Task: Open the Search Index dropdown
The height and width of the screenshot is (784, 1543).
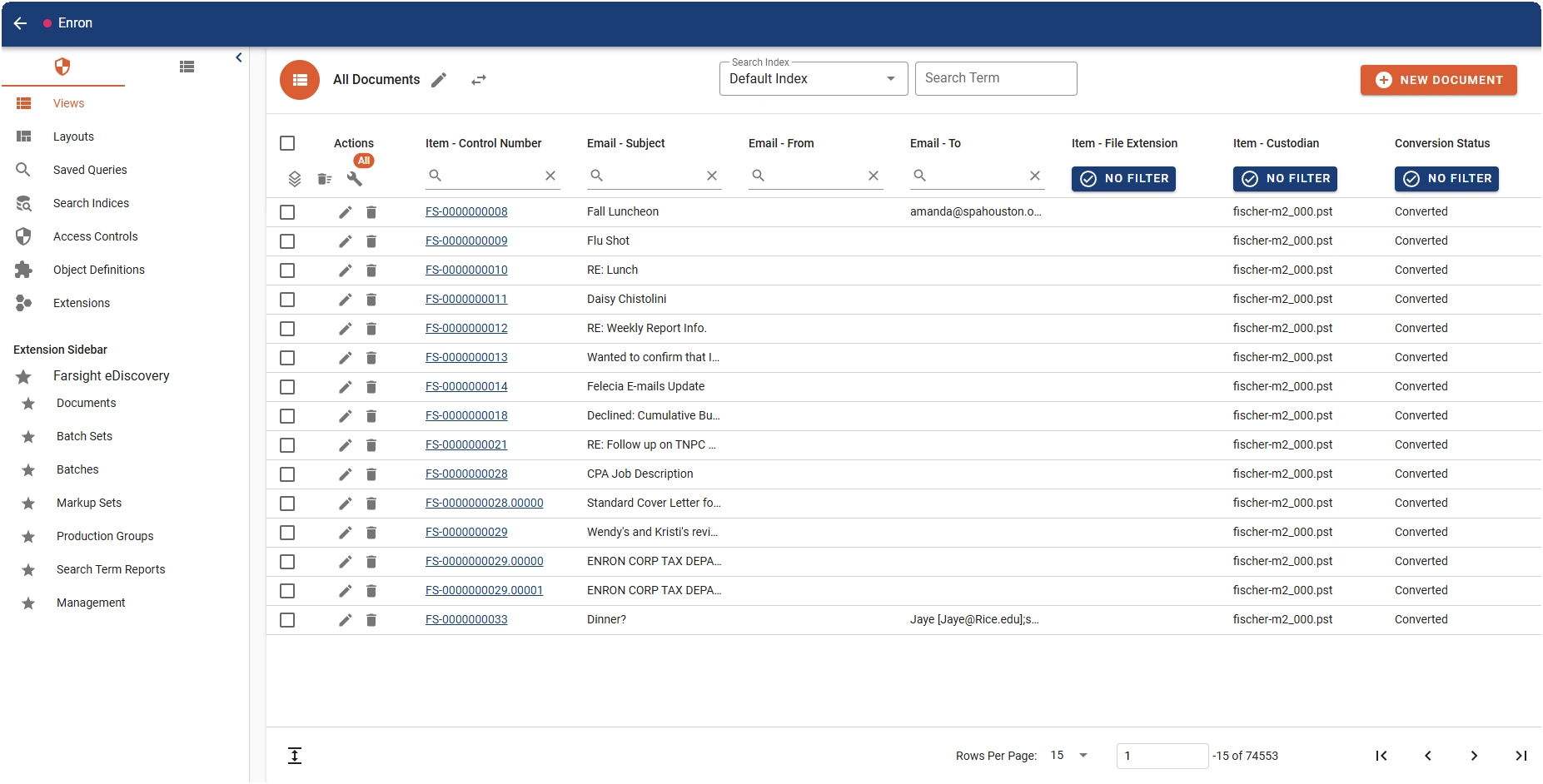Action: coord(813,79)
